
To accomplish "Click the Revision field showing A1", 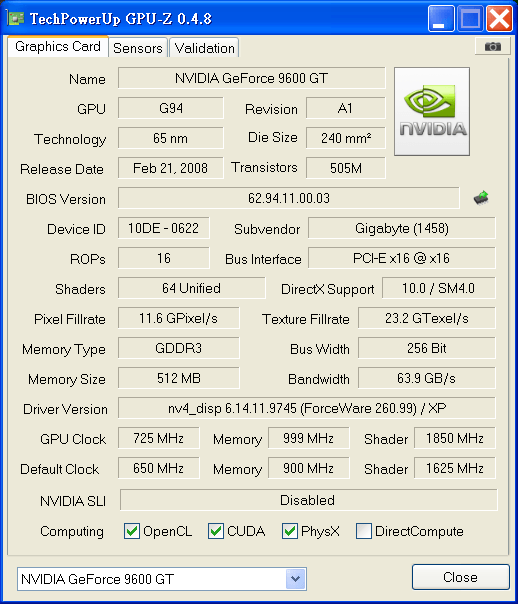I will click(x=345, y=108).
